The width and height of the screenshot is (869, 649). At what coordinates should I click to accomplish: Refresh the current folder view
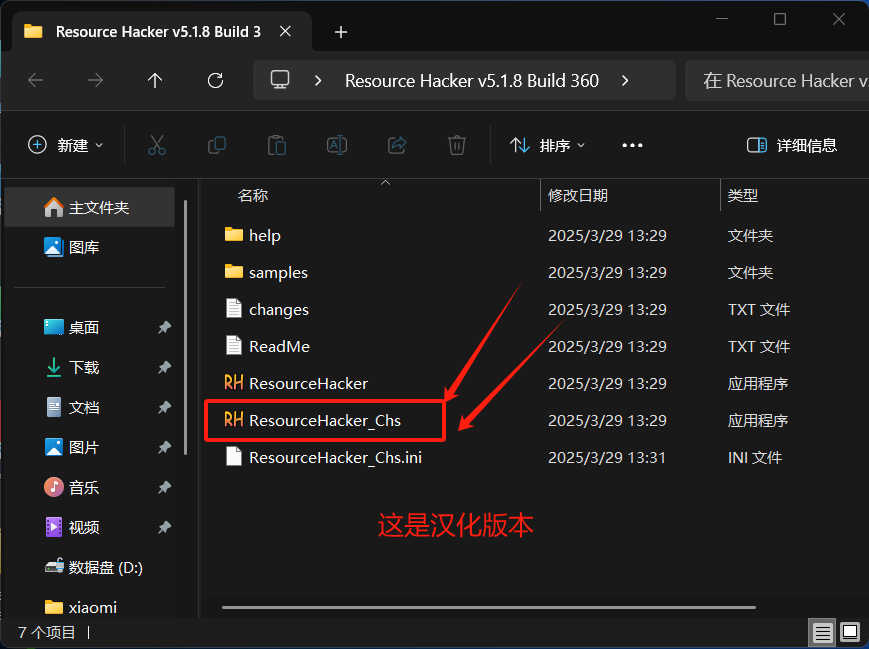coord(215,81)
